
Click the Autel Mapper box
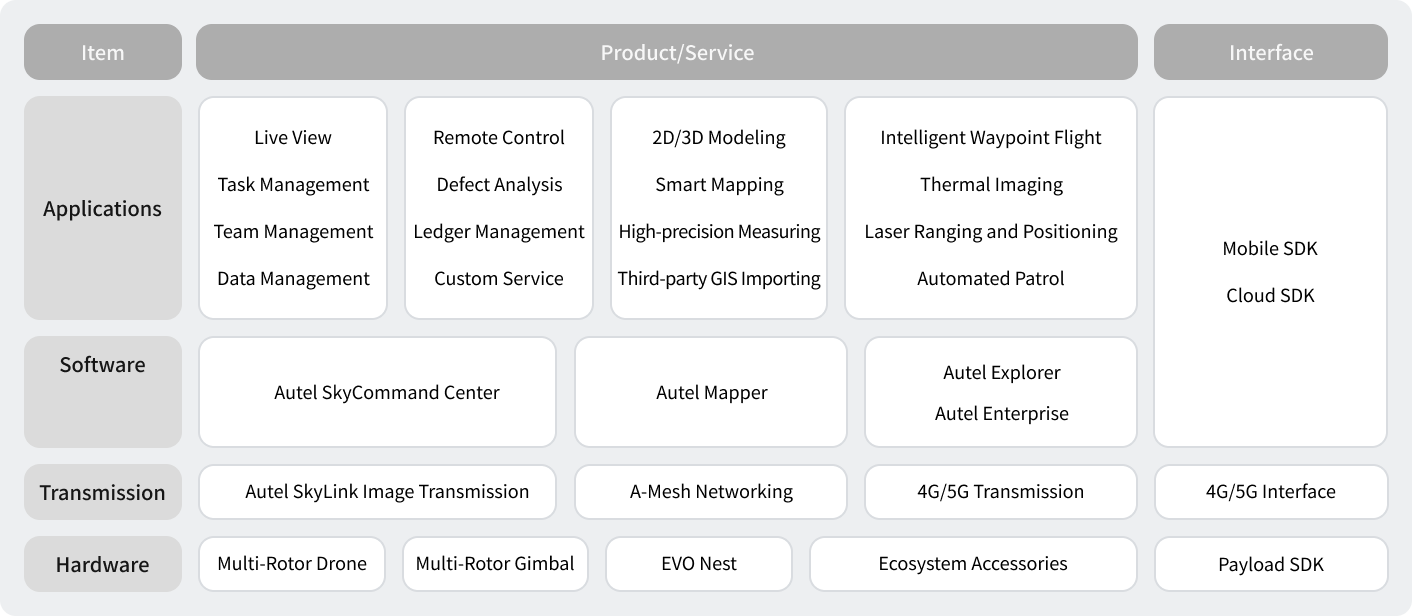point(711,392)
